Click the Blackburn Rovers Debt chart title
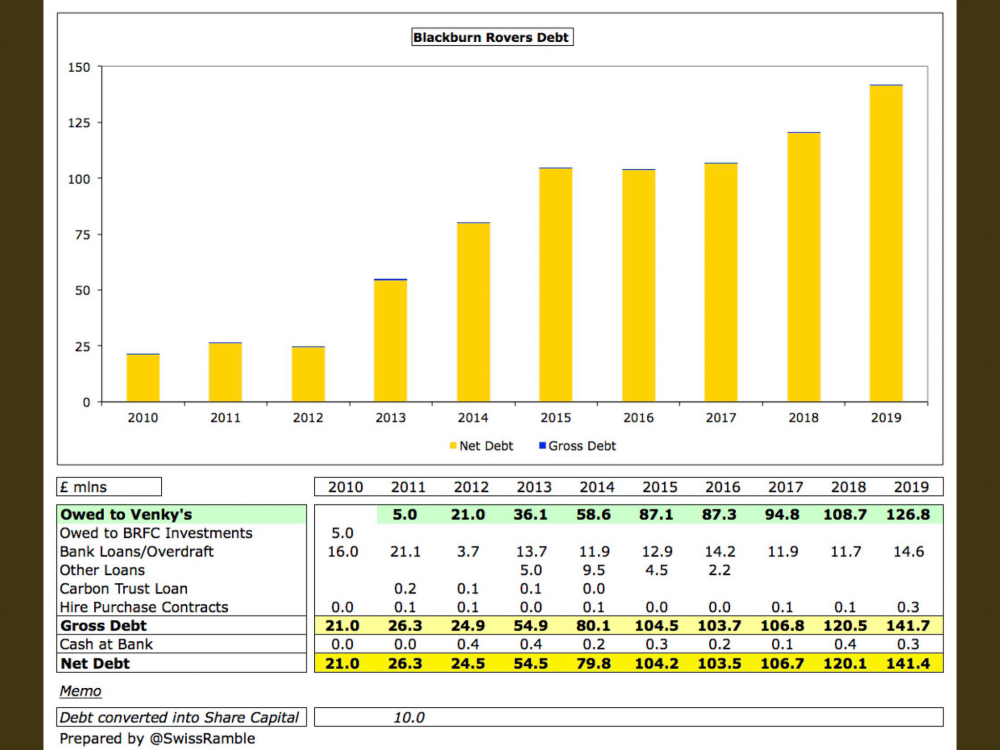The width and height of the screenshot is (1000, 750). coord(491,38)
